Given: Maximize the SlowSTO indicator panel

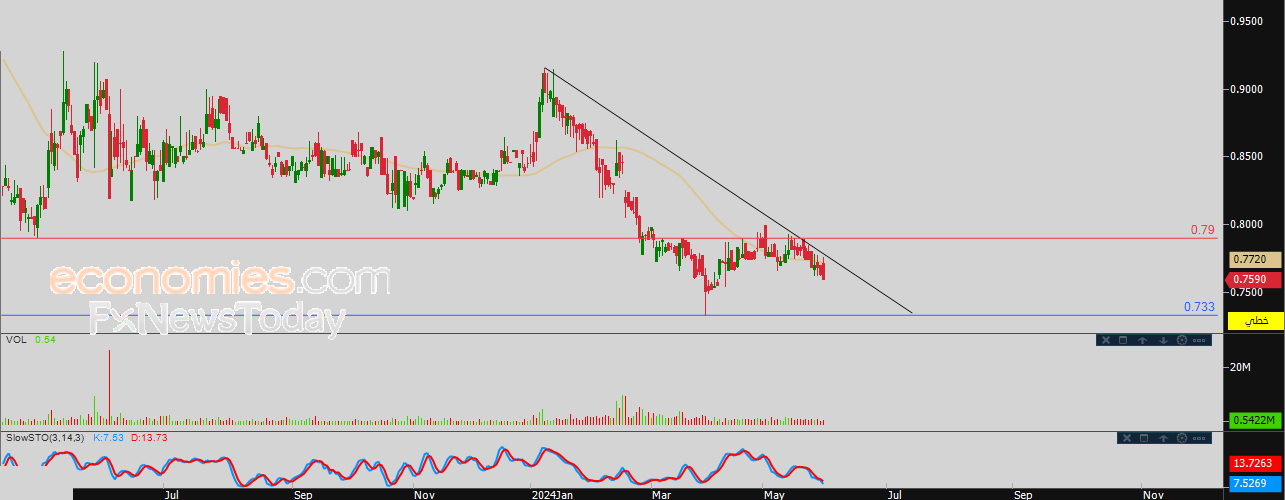Looking at the screenshot, I should pyautogui.click(x=1144, y=438).
